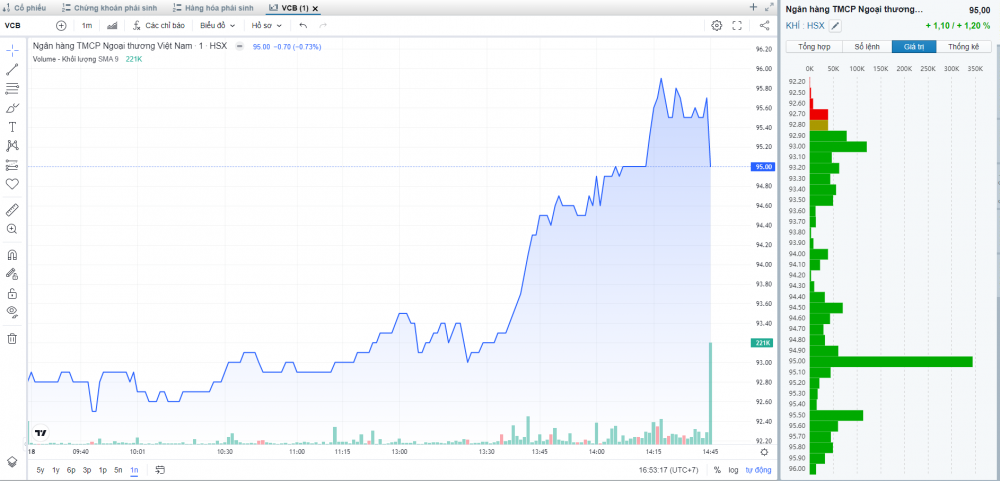1000x481 pixels.
Task: Set time range to 5y
Action: point(40,470)
